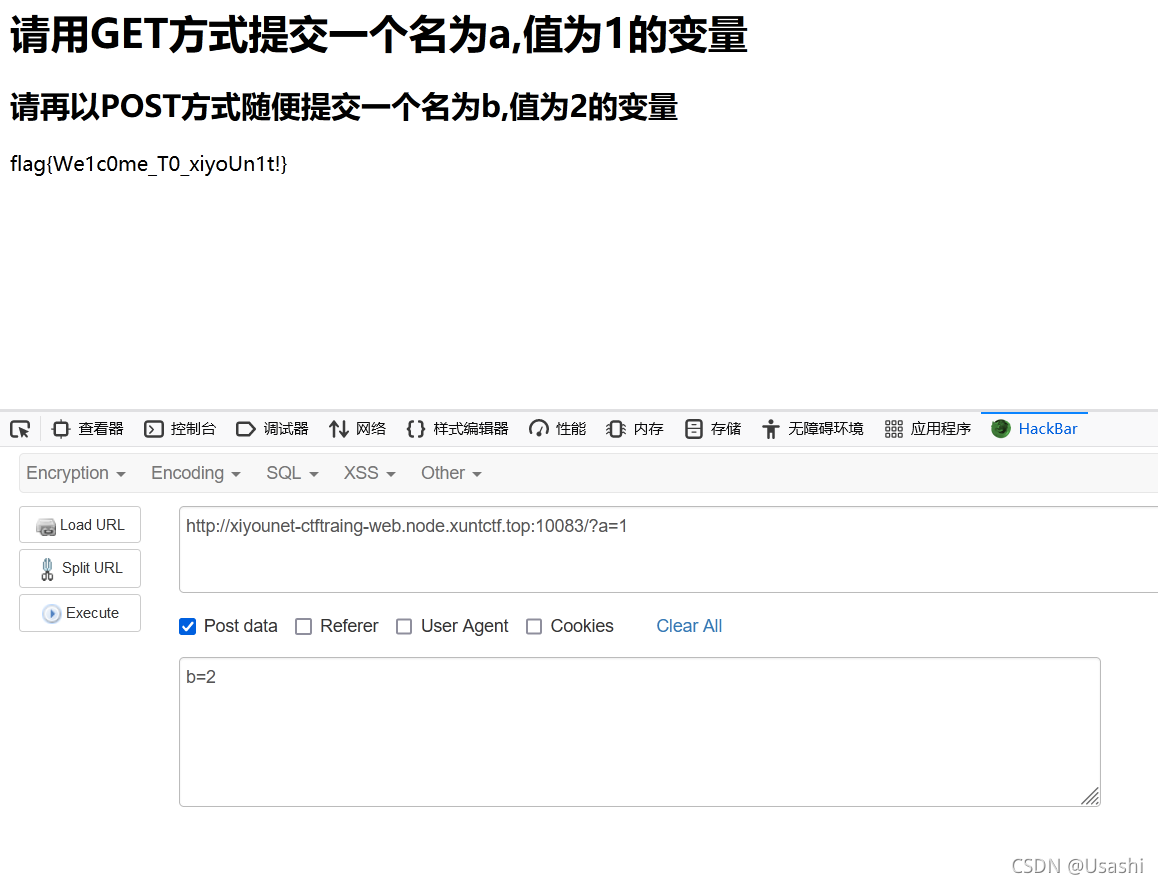Open the SQL dropdown menu
Screen dimensions: 1158x884
[292, 473]
